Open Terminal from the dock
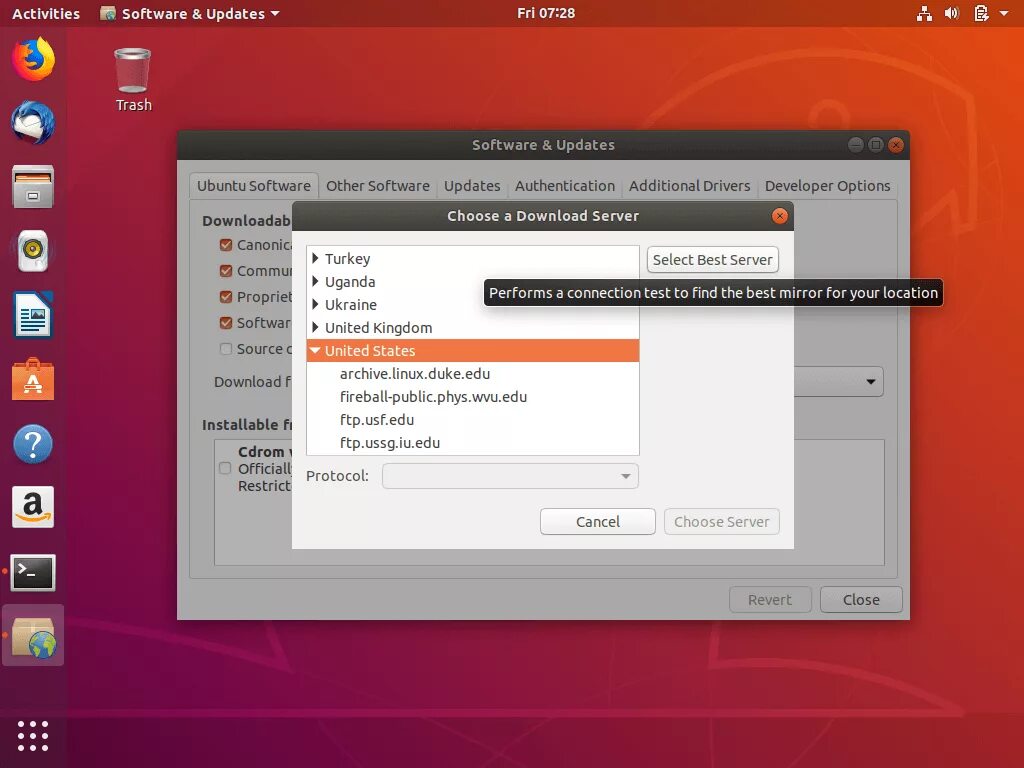1024x768 pixels. 33,572
